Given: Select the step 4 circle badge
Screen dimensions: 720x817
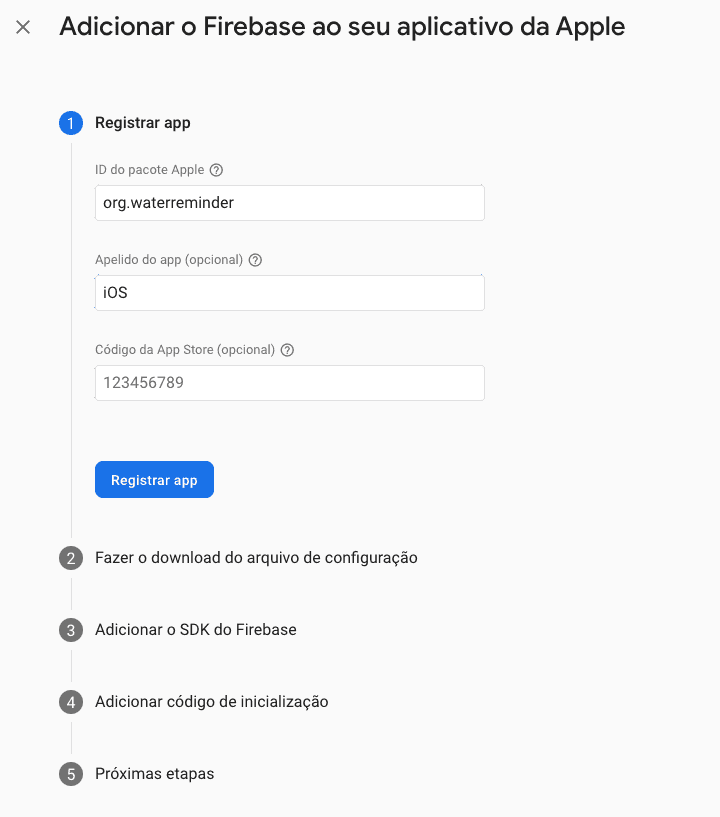Looking at the screenshot, I should click(x=70, y=702).
